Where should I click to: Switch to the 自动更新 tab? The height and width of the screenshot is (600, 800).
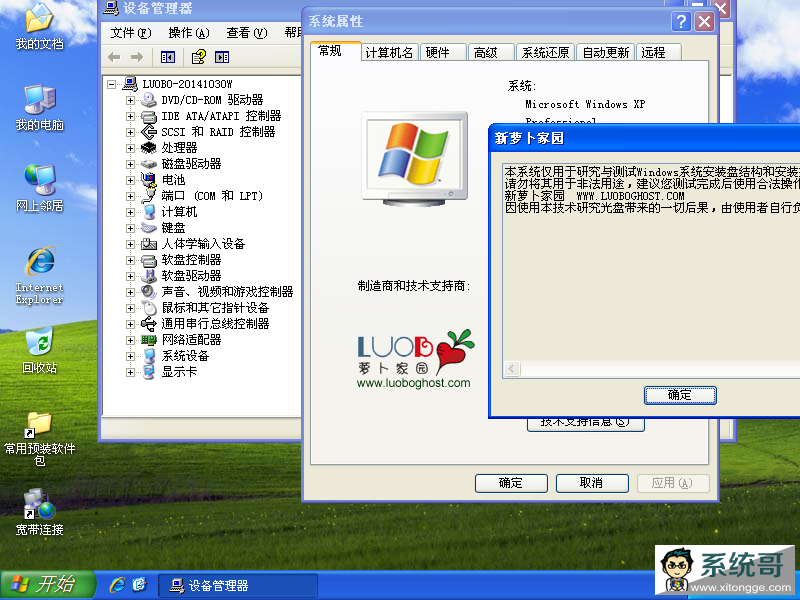(x=606, y=53)
